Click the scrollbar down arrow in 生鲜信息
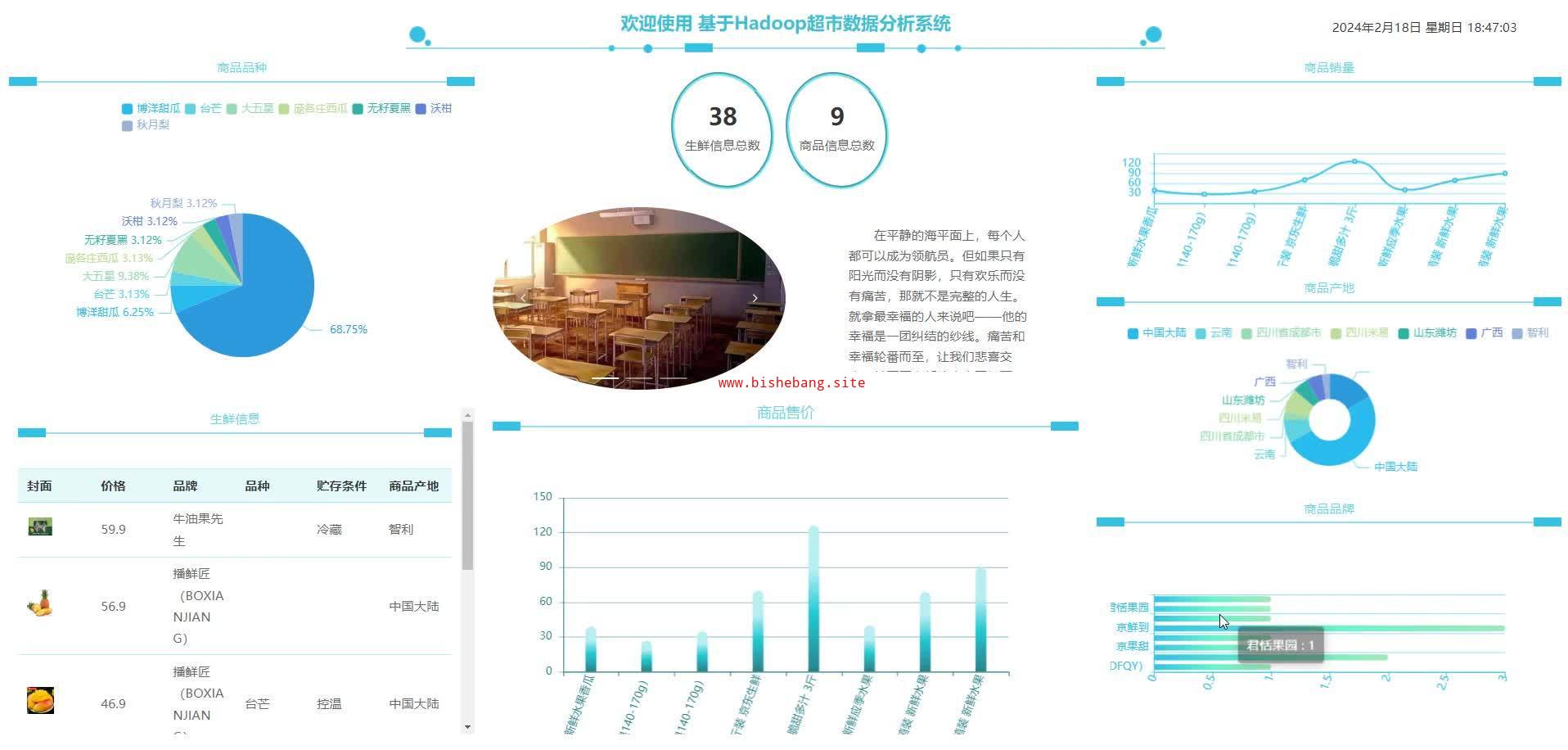The height and width of the screenshot is (750, 1568). [467, 726]
